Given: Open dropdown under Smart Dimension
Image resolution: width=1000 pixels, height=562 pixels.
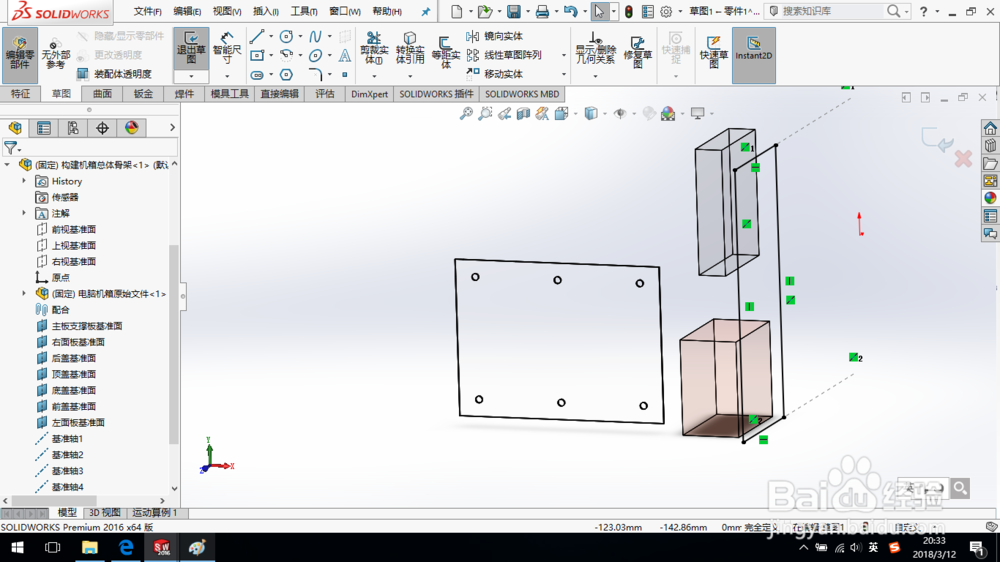Looking at the screenshot, I should [x=227, y=77].
